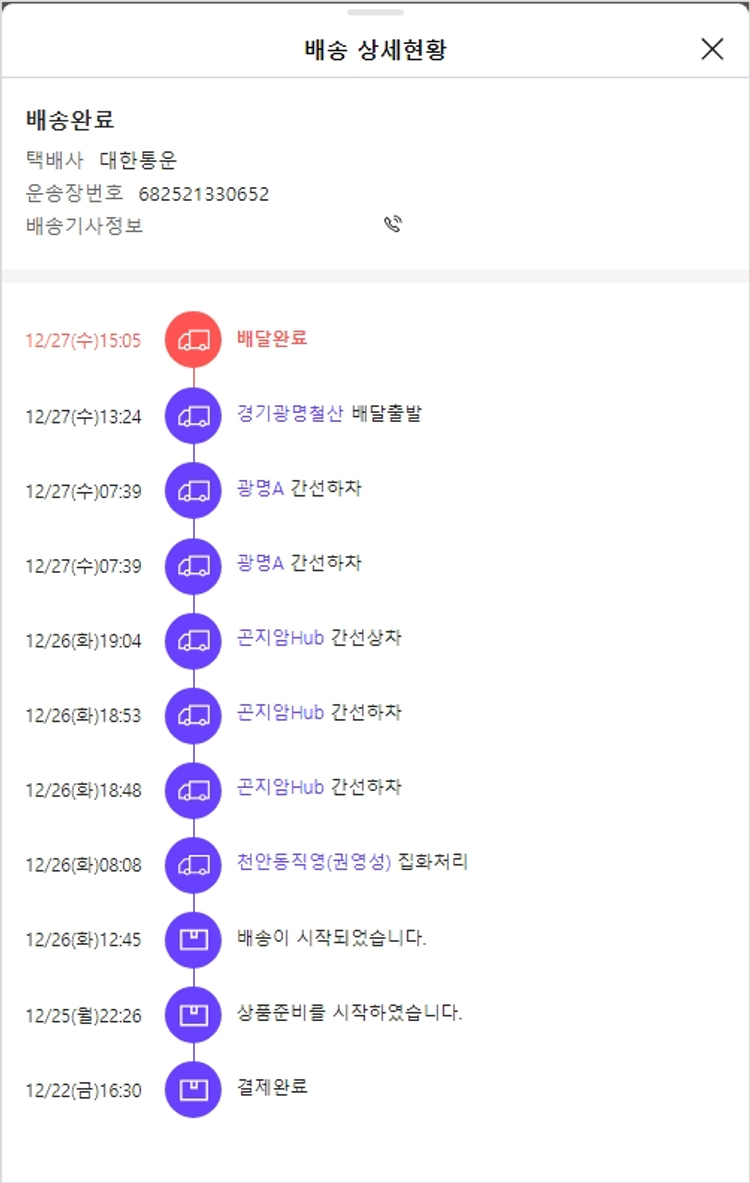Viewport: 750px width, 1183px height.
Task: Click the box icon for payment complete
Action: pyautogui.click(x=193, y=1089)
